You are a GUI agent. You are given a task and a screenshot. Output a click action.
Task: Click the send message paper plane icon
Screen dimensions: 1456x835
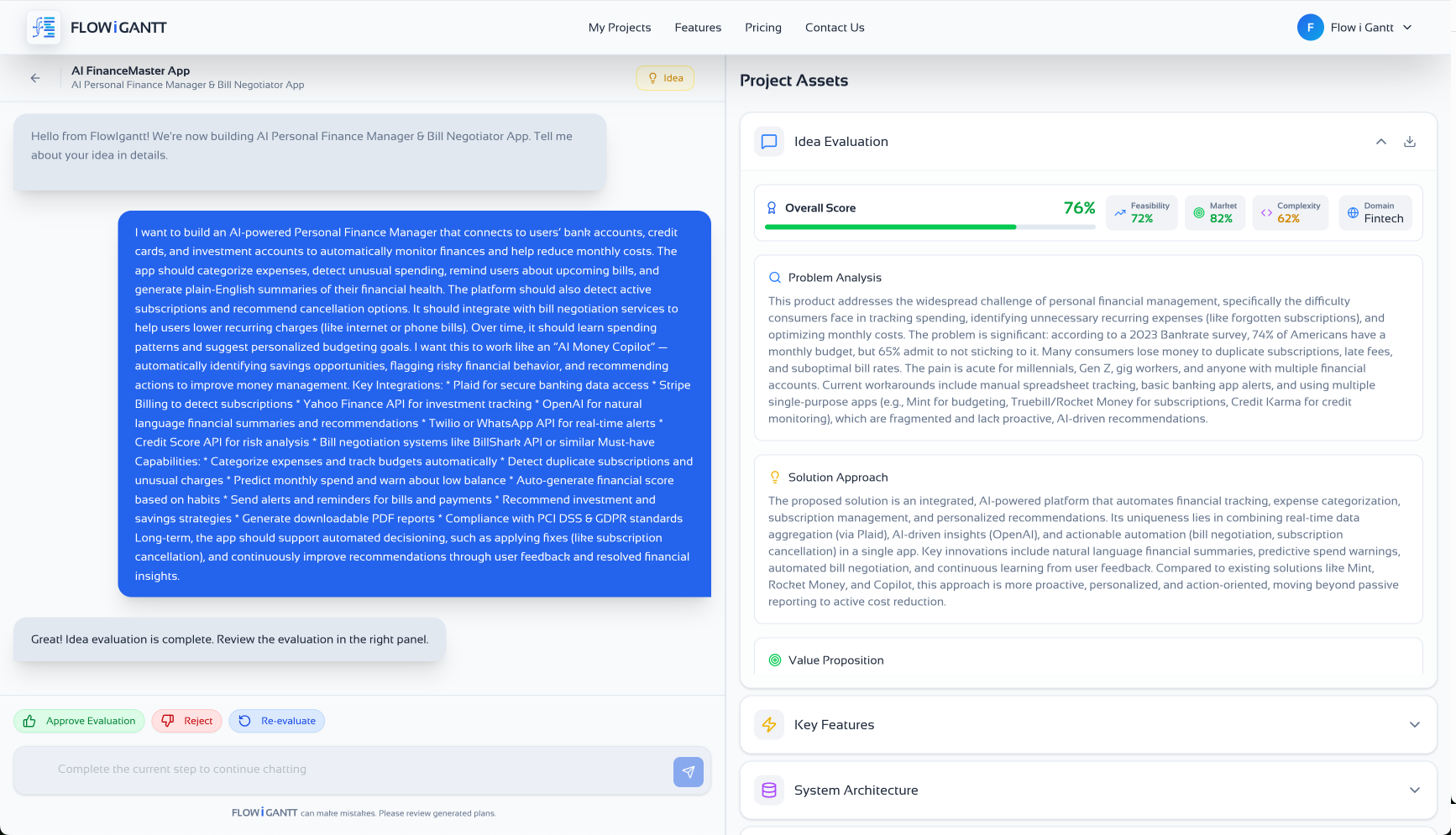[x=688, y=772]
